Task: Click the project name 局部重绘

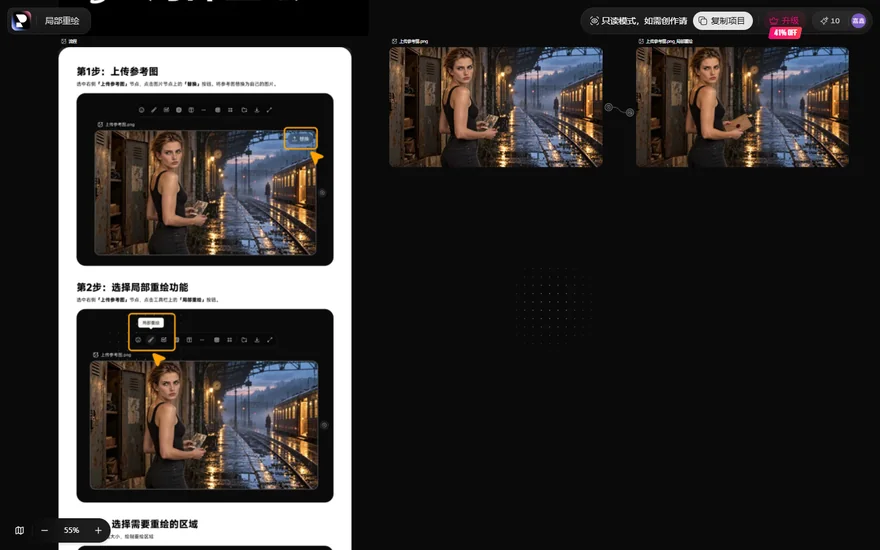Action: (62, 21)
